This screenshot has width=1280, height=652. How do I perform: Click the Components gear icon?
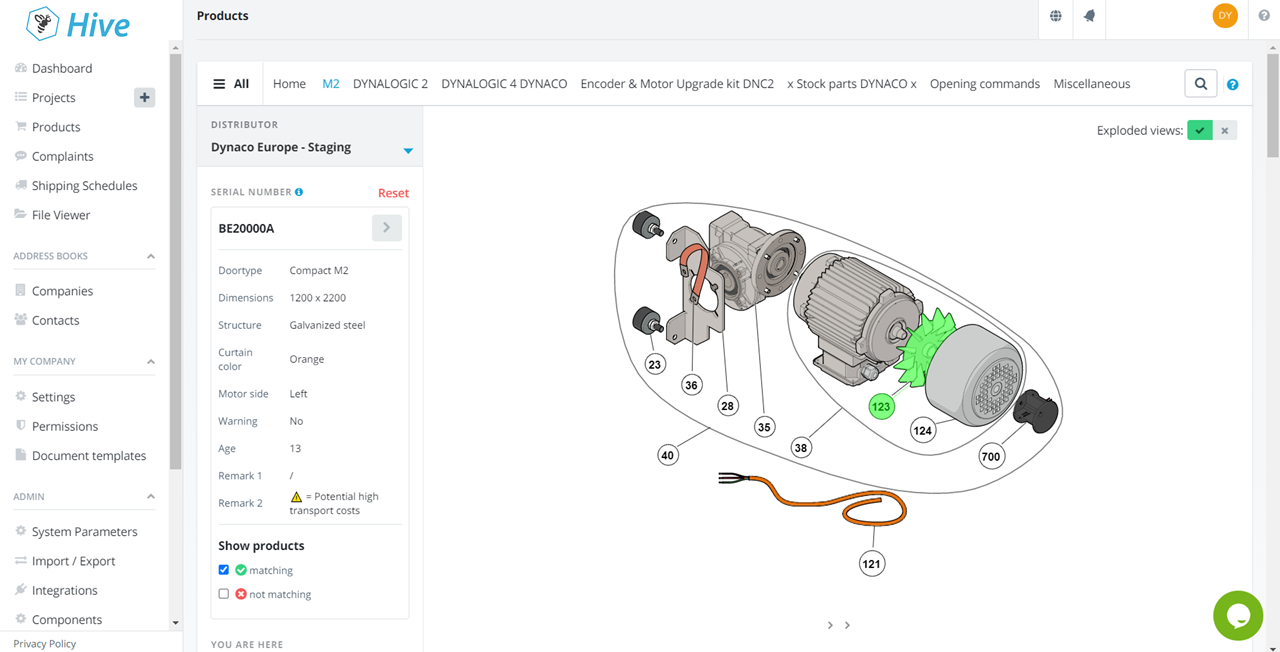pos(21,619)
